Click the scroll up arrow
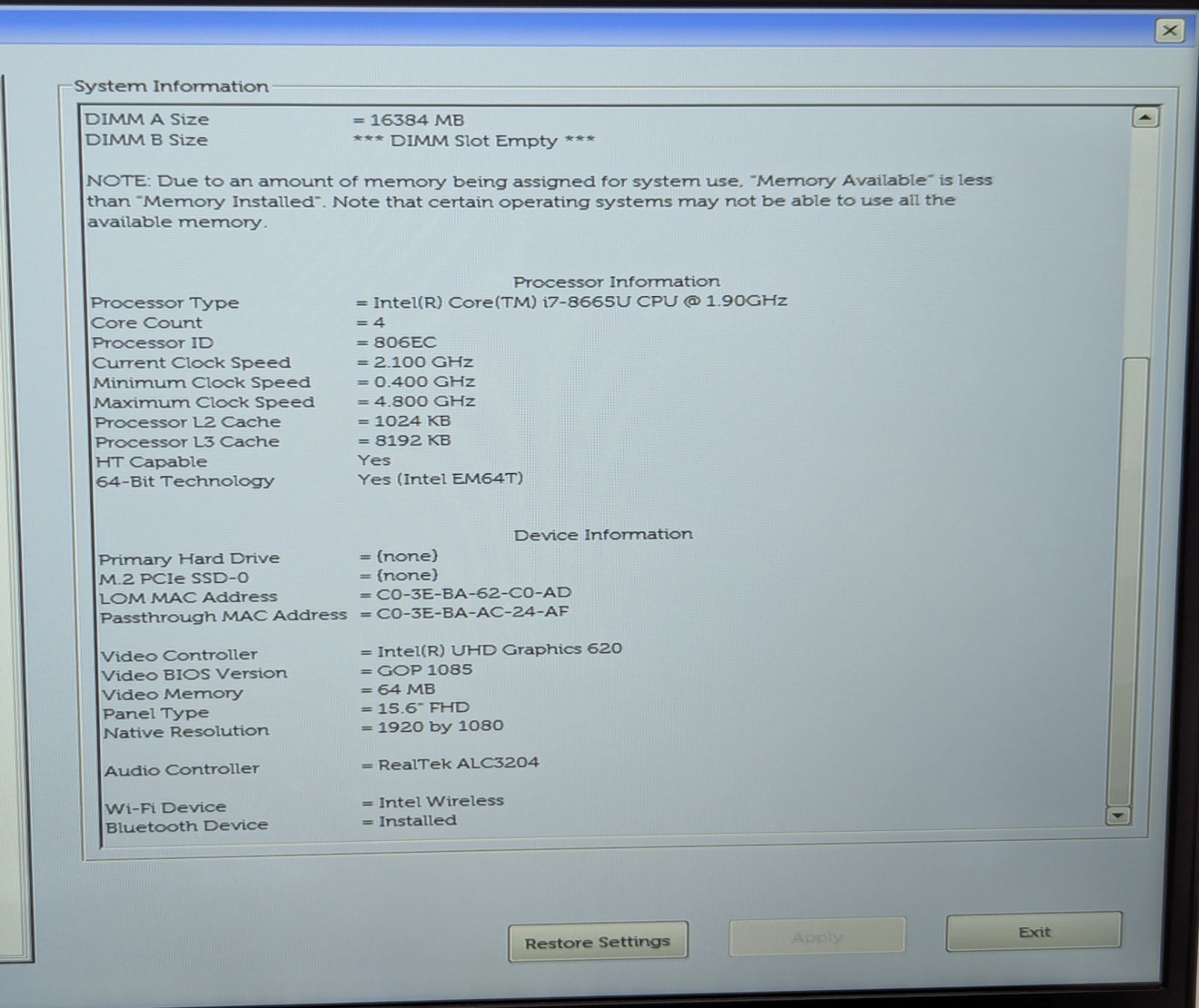The image size is (1199, 1008). 1145,118
